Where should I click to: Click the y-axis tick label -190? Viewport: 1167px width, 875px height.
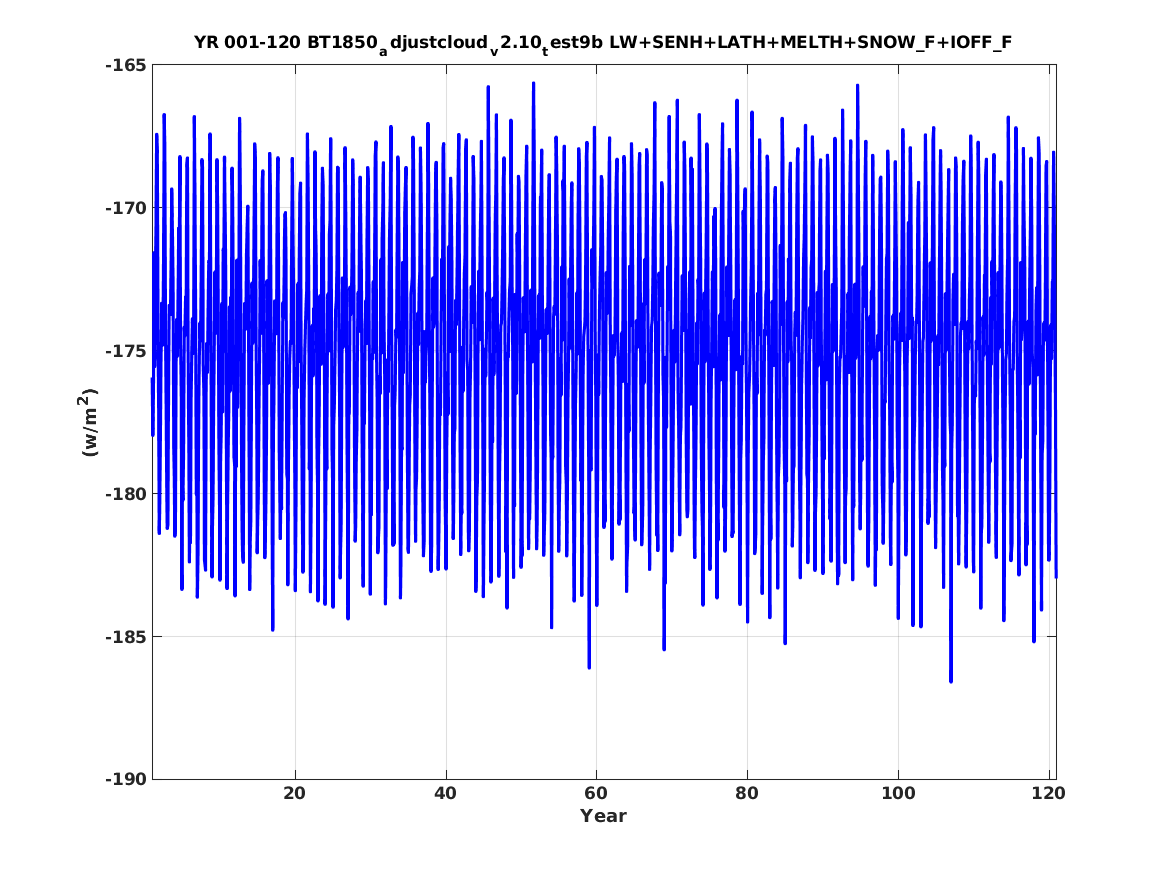tap(127, 780)
